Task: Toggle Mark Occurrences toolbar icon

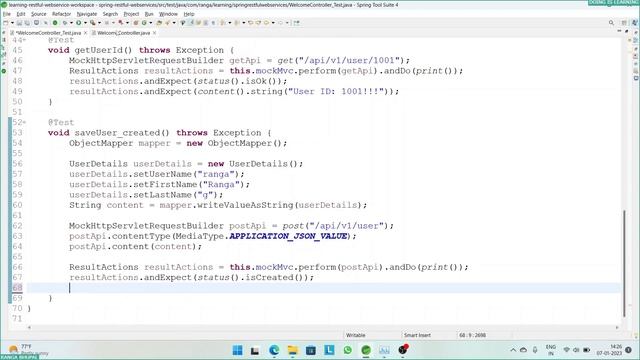Action: pyautogui.click(x=191, y=23)
